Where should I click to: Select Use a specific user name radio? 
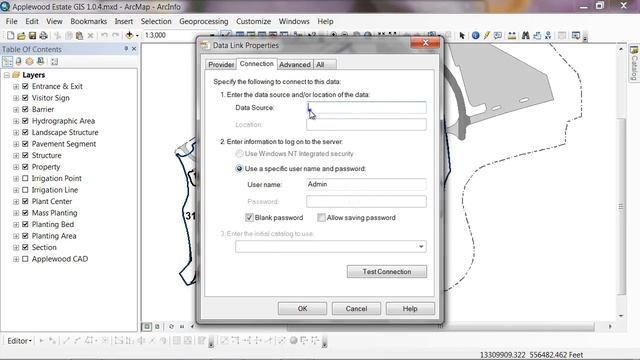[x=239, y=169]
